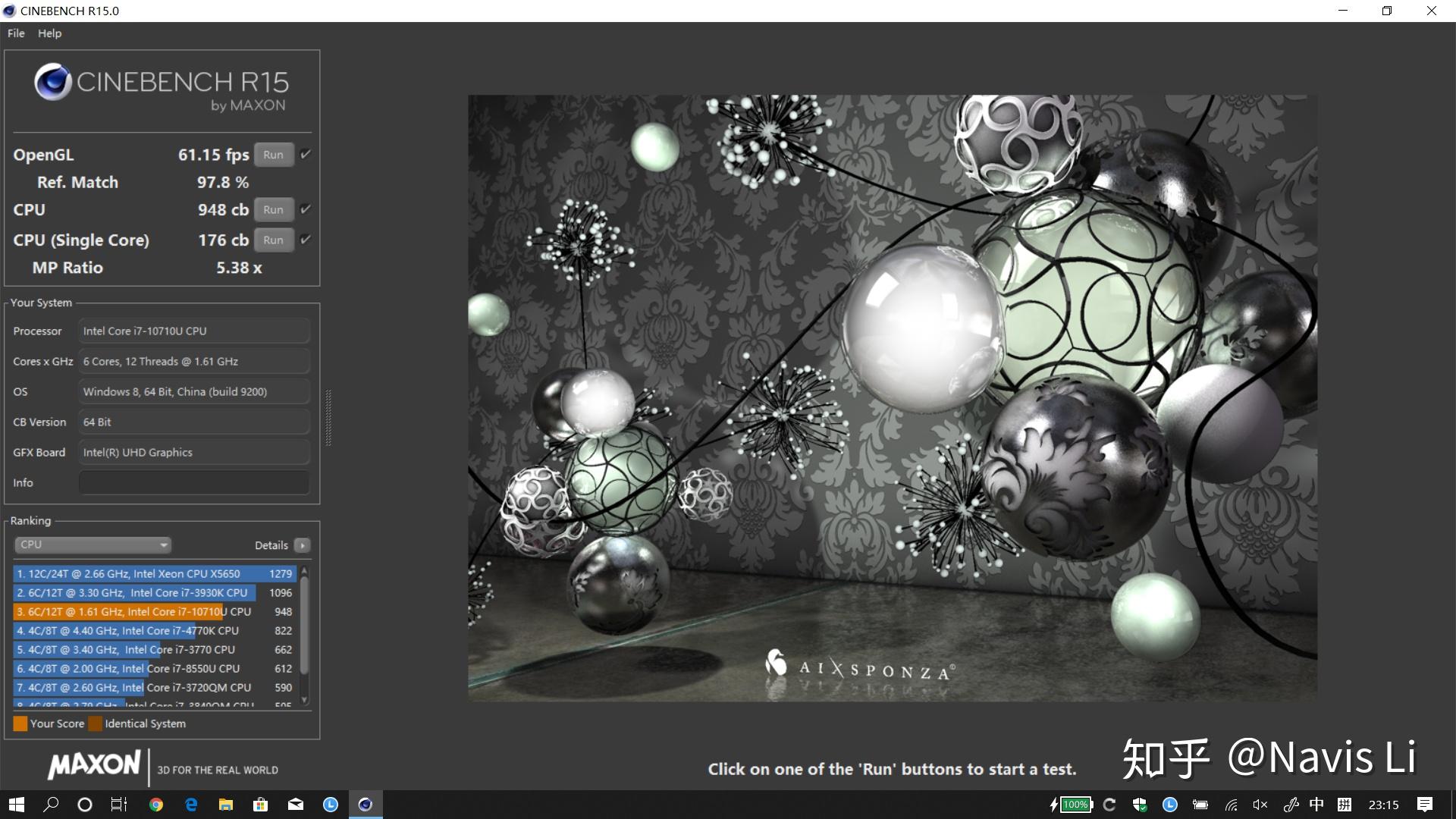Open the CPU ranking dropdown

click(93, 544)
